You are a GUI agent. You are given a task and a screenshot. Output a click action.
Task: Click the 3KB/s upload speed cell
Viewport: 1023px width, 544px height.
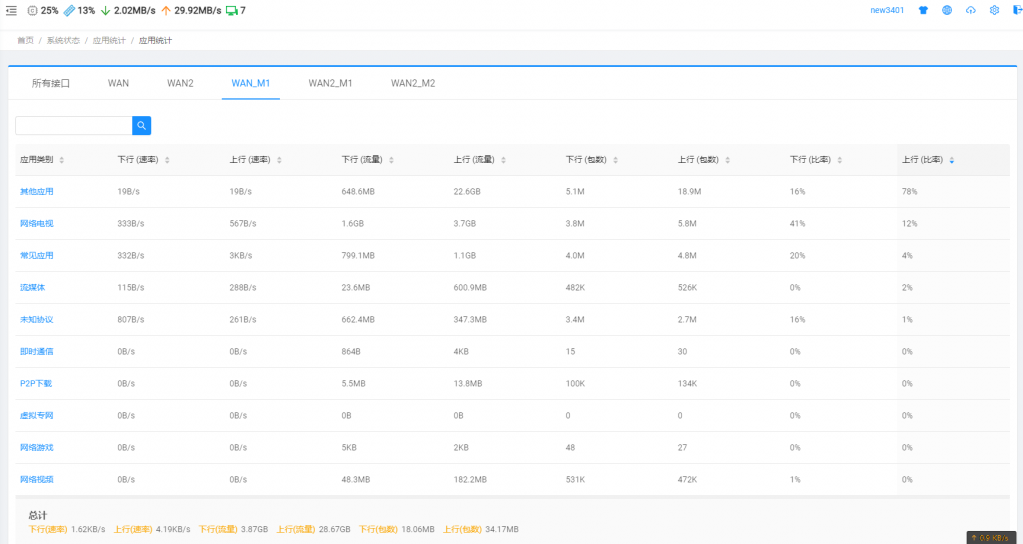(x=241, y=256)
